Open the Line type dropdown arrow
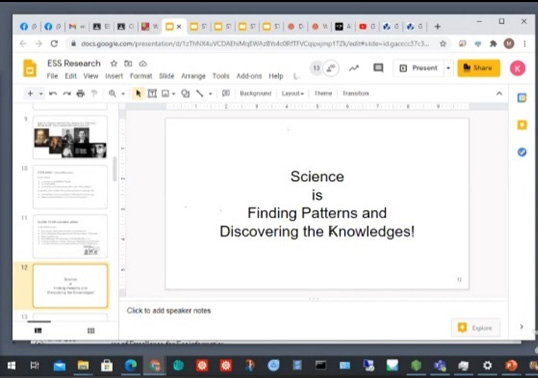 click(x=210, y=94)
